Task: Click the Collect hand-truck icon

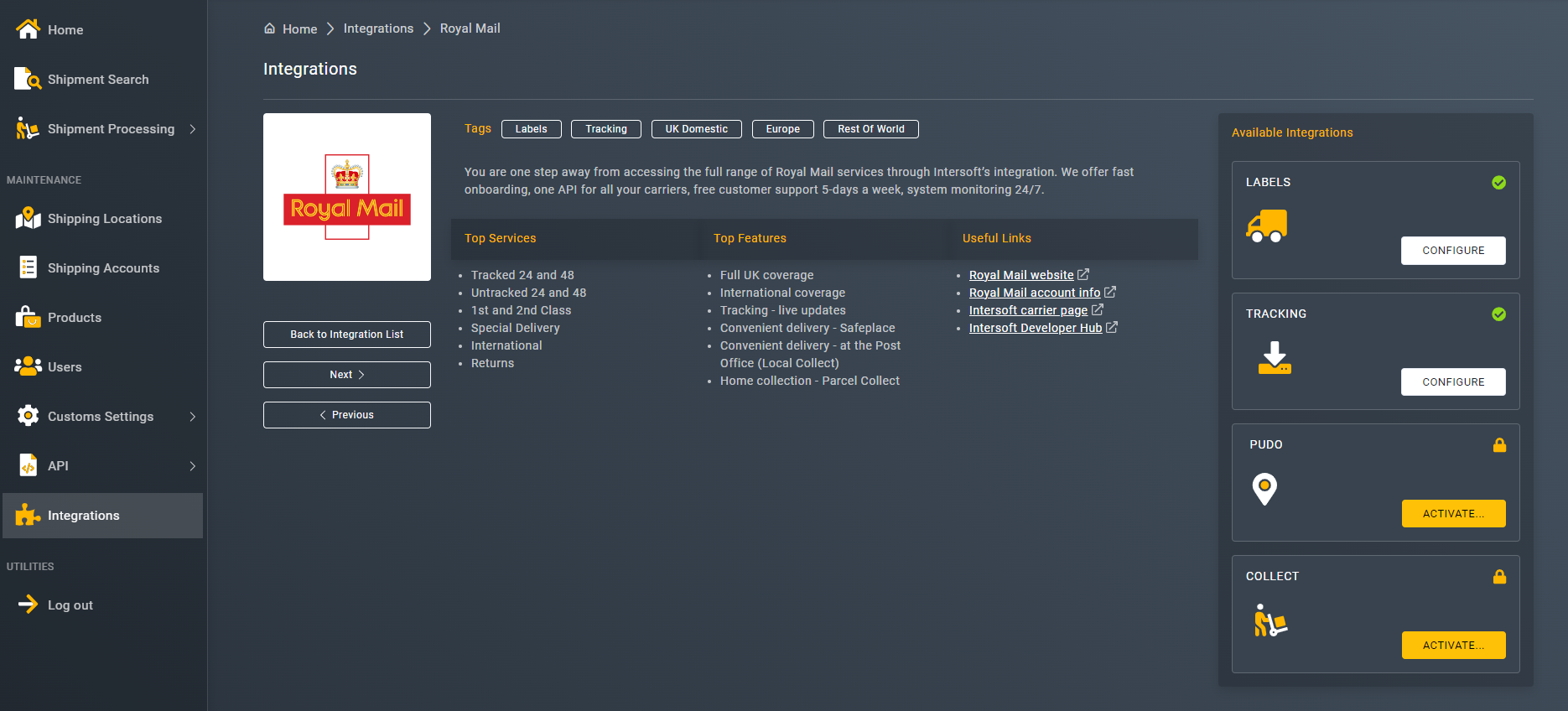Action: pos(1270,620)
